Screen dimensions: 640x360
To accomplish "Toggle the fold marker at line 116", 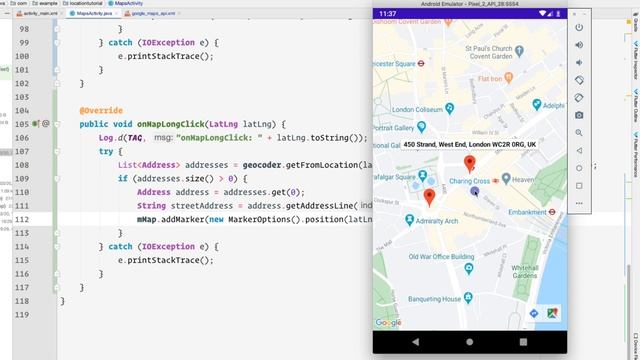I will [57, 274].
